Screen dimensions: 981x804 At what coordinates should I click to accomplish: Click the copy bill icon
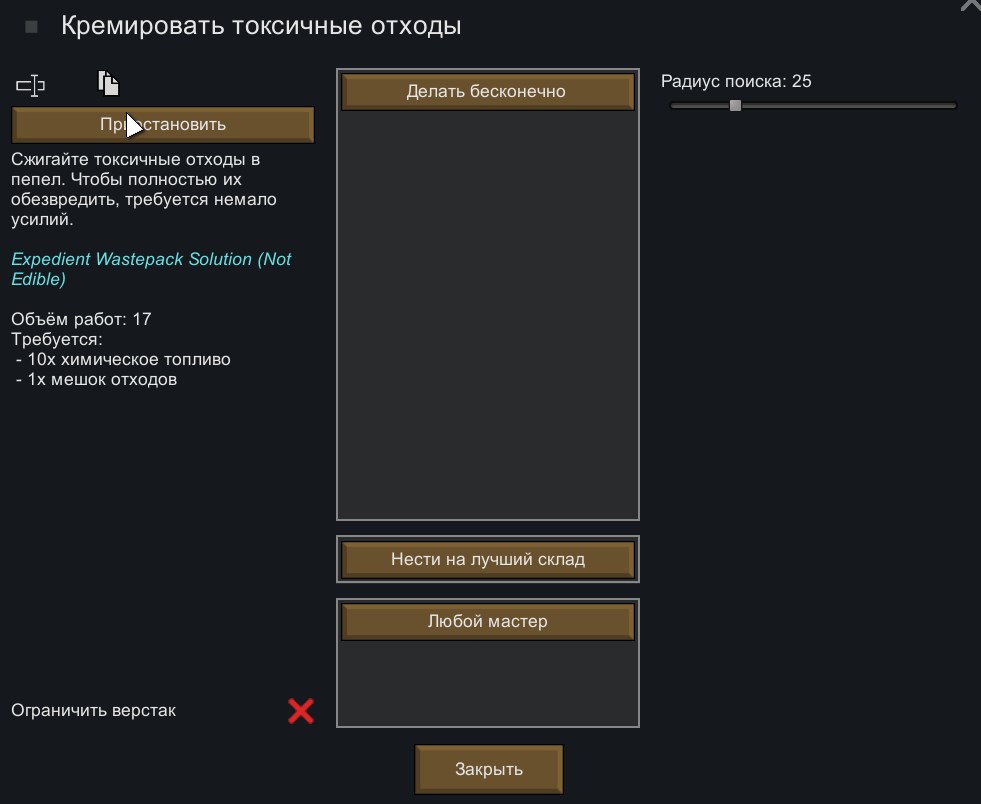pos(108,84)
